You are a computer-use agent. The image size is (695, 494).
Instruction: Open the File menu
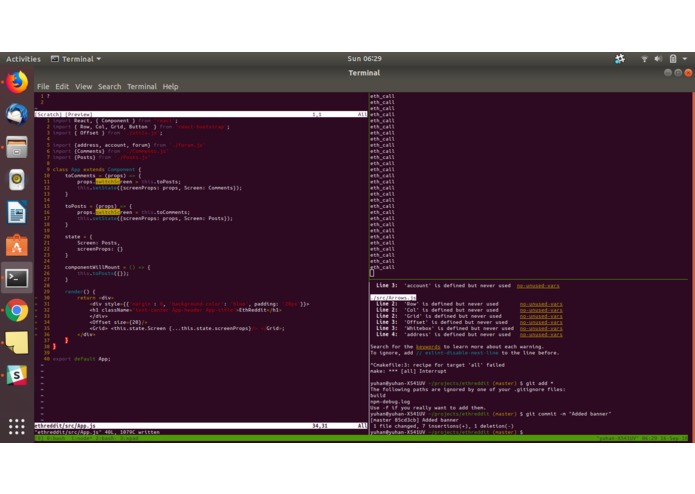43,86
